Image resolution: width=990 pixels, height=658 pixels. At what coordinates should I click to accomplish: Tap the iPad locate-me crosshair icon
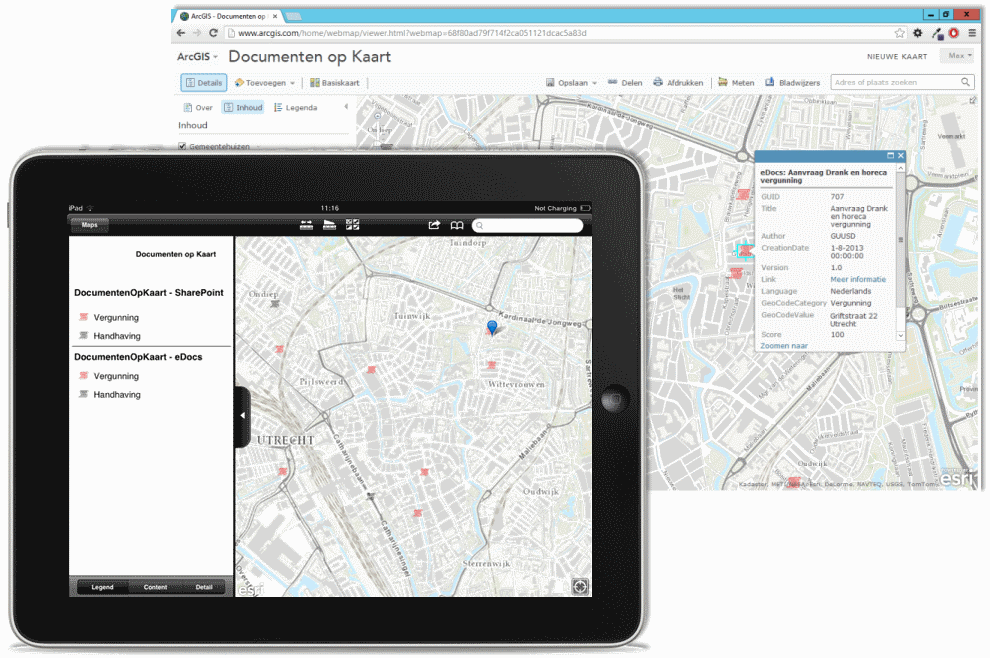(x=580, y=587)
